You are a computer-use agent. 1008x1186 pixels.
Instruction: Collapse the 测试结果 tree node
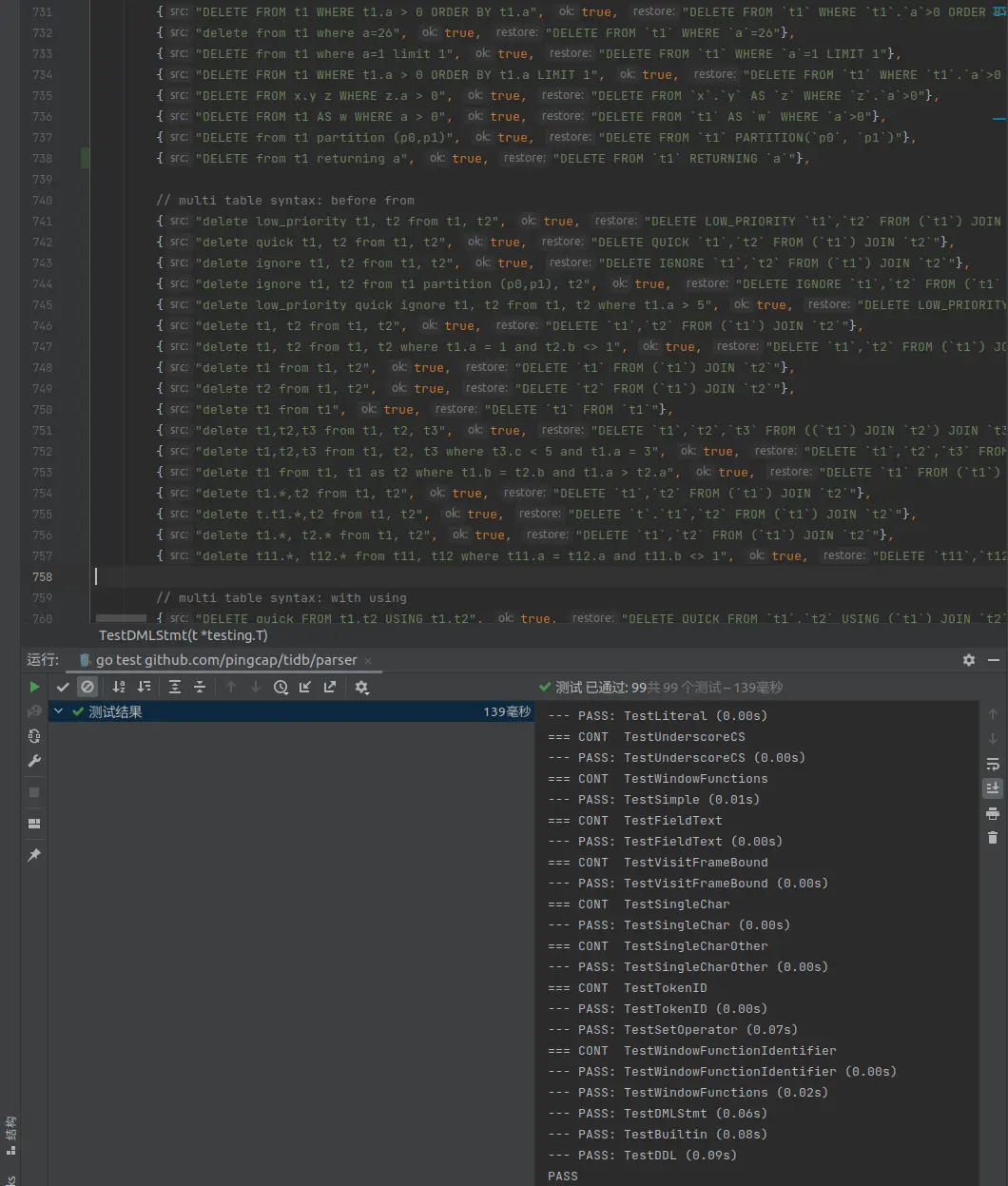click(59, 711)
